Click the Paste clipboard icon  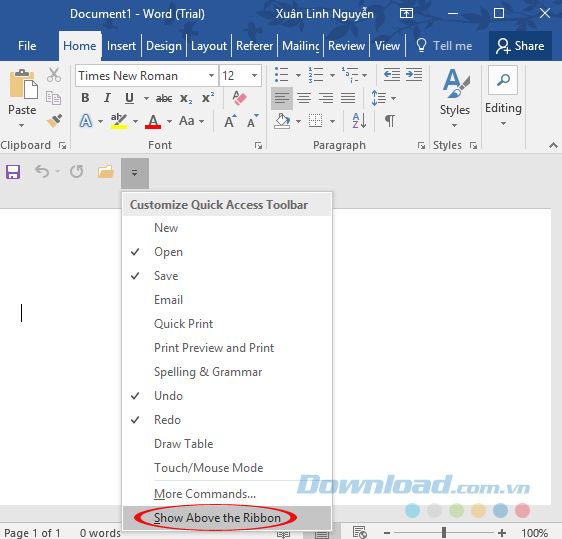(23, 84)
